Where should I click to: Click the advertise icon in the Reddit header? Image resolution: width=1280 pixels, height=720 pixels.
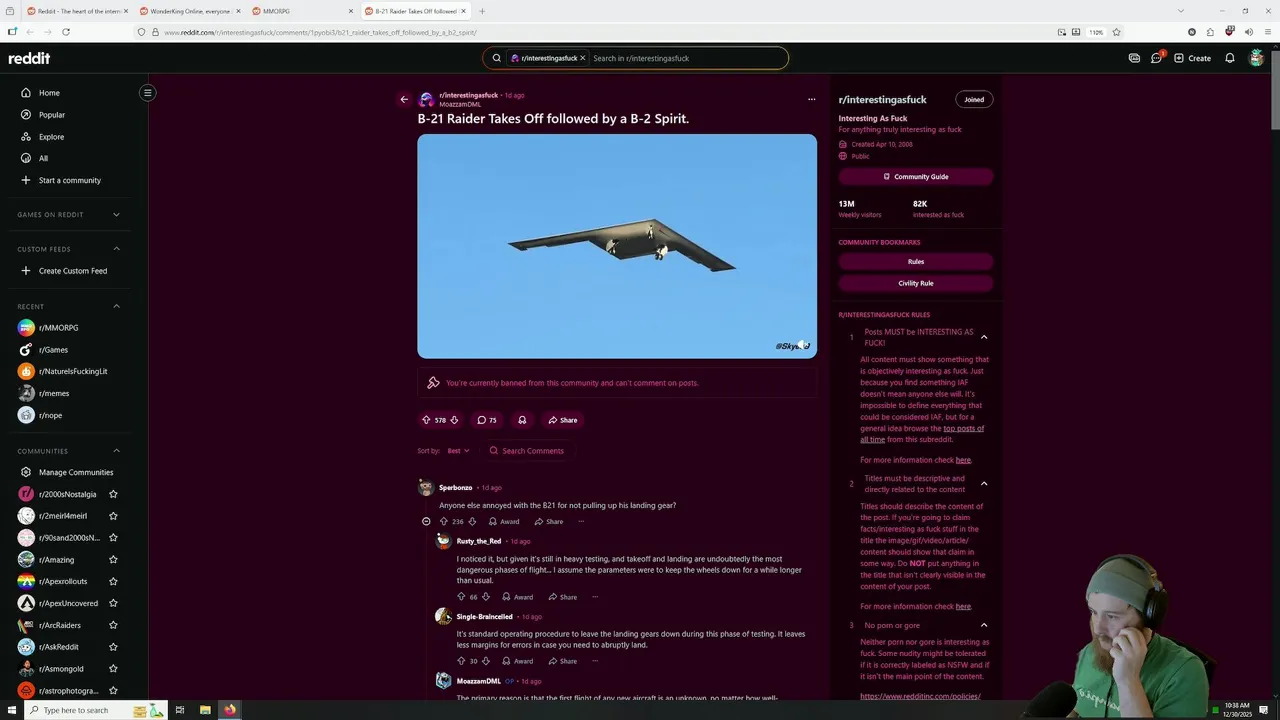[x=1134, y=58]
